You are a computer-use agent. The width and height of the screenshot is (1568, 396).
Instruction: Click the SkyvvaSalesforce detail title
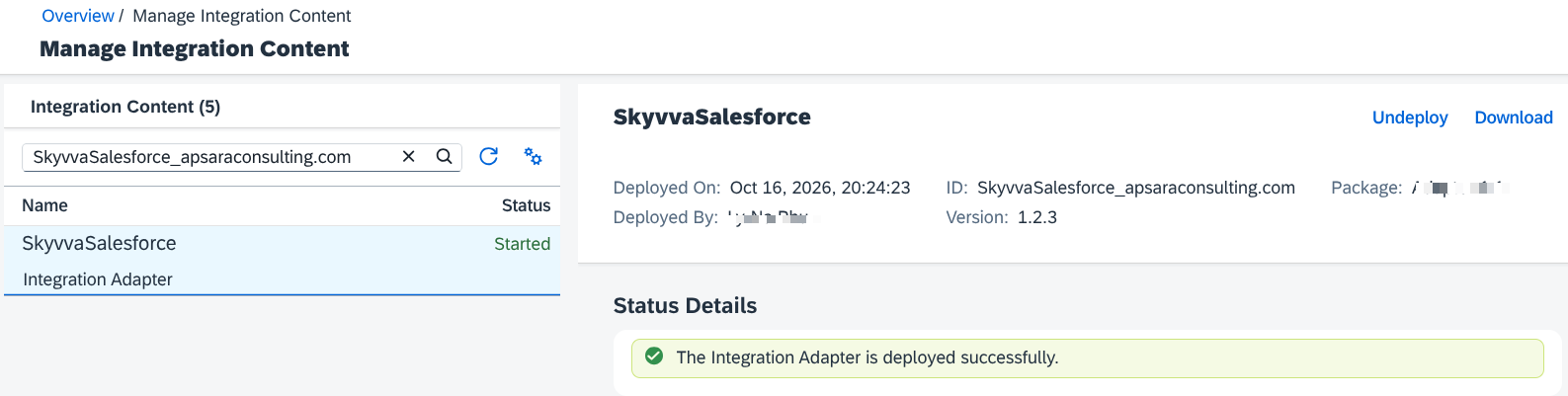point(711,117)
